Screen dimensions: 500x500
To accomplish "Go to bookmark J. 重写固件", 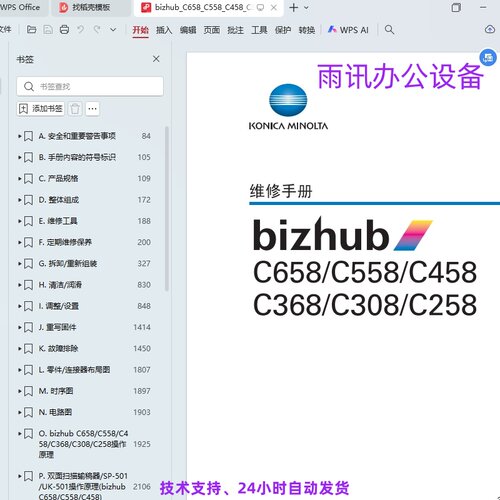I will pyautogui.click(x=57, y=327).
